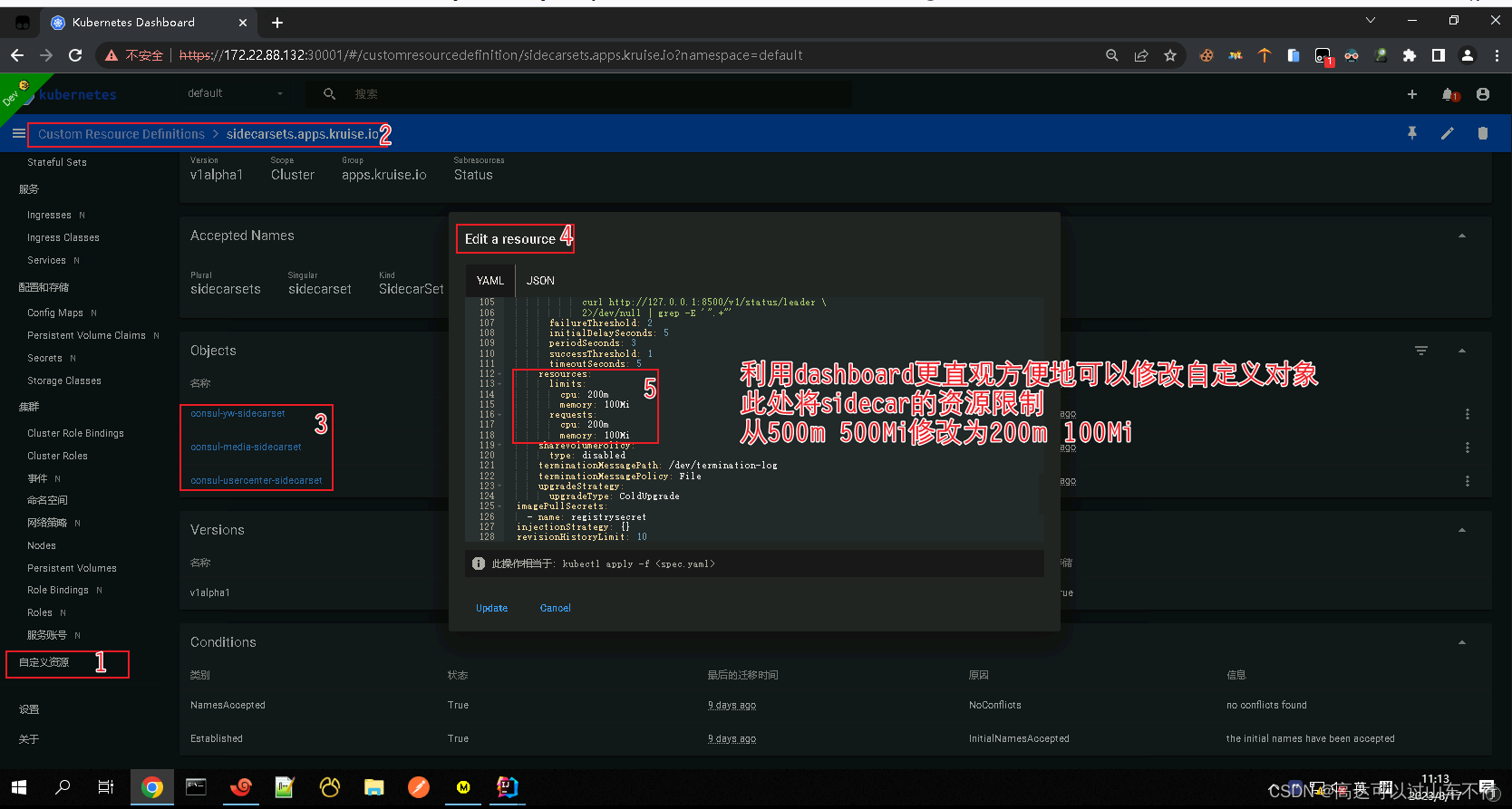Image resolution: width=1512 pixels, height=809 pixels.
Task: Open a new browser tab
Action: point(277,23)
